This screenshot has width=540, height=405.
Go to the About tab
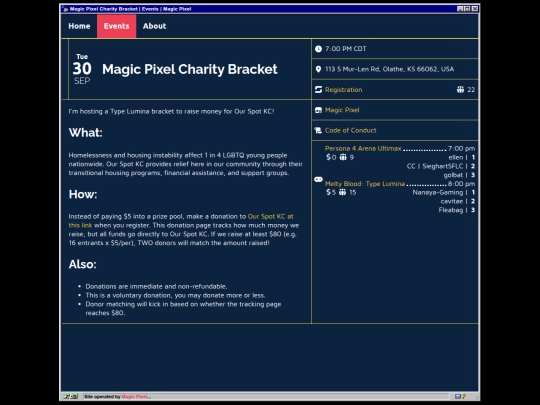pos(154,26)
